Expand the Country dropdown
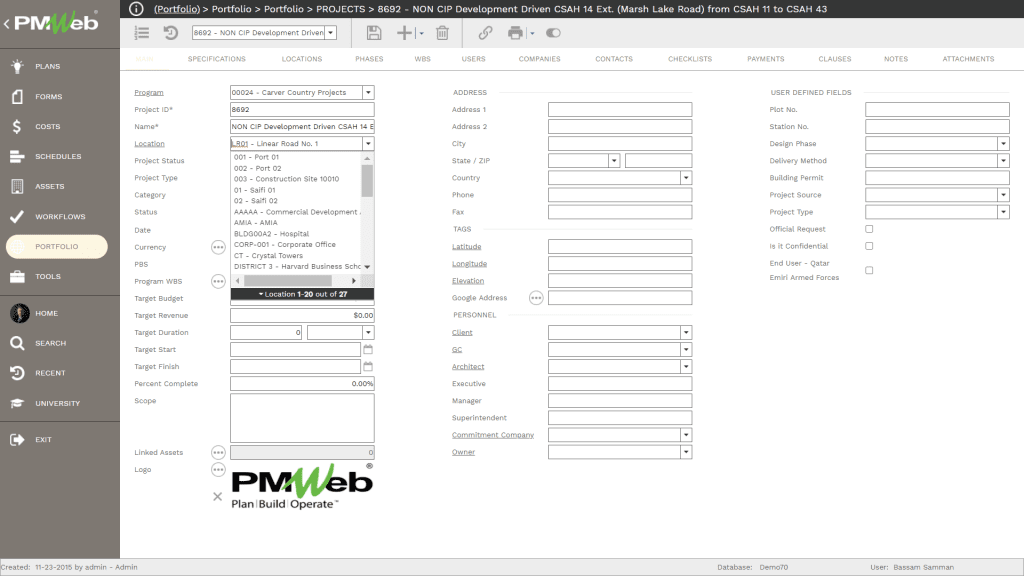The image size is (1024, 576). tap(686, 178)
